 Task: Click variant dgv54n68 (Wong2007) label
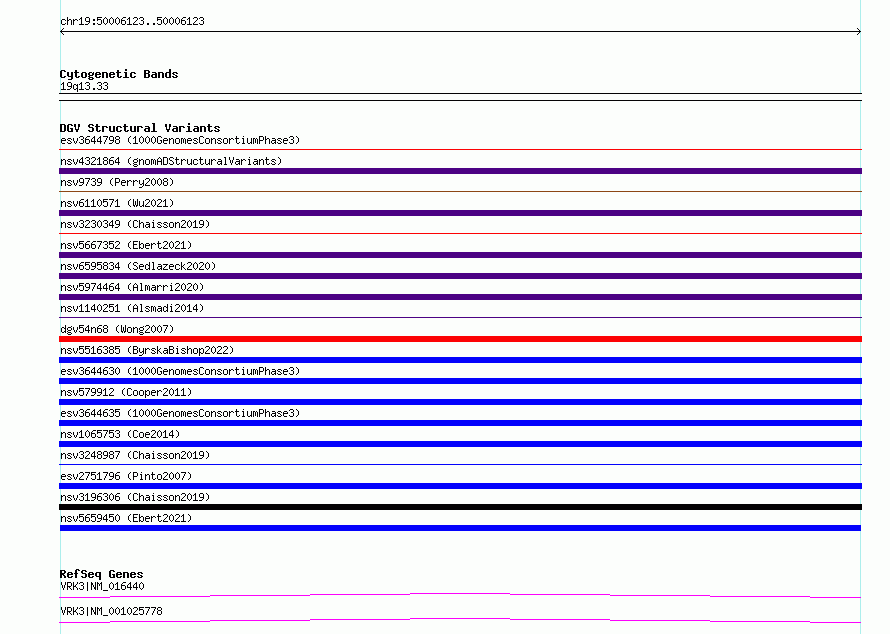(117, 329)
